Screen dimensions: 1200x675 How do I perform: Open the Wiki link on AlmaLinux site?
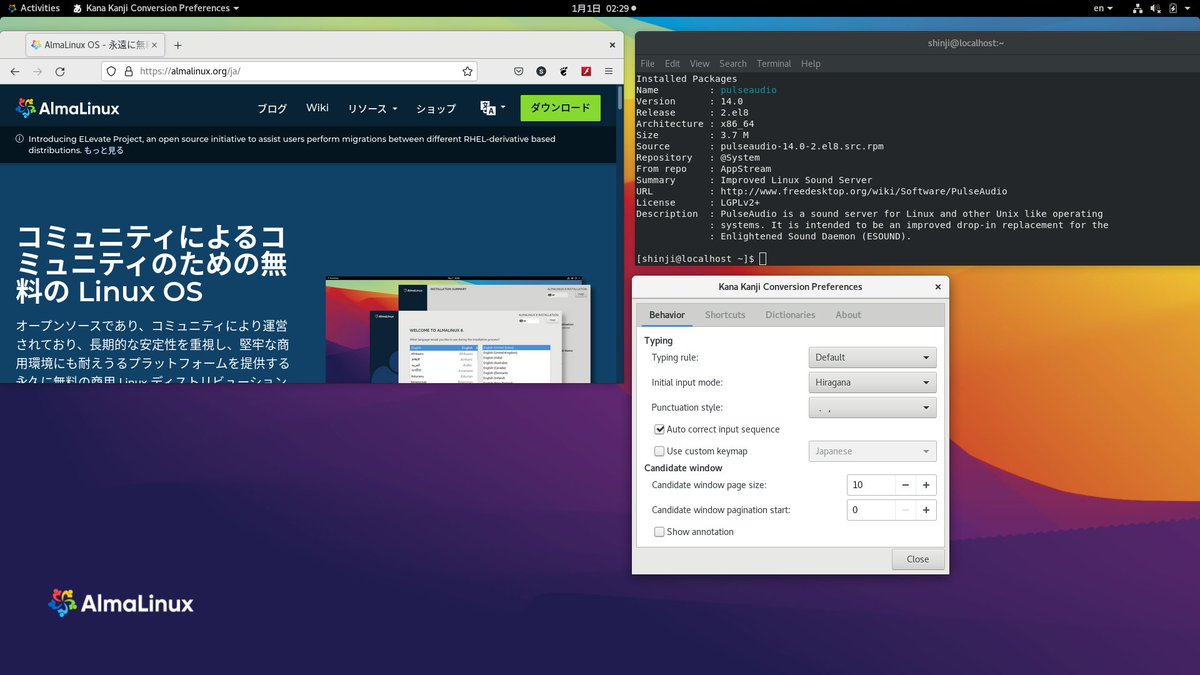coord(317,108)
